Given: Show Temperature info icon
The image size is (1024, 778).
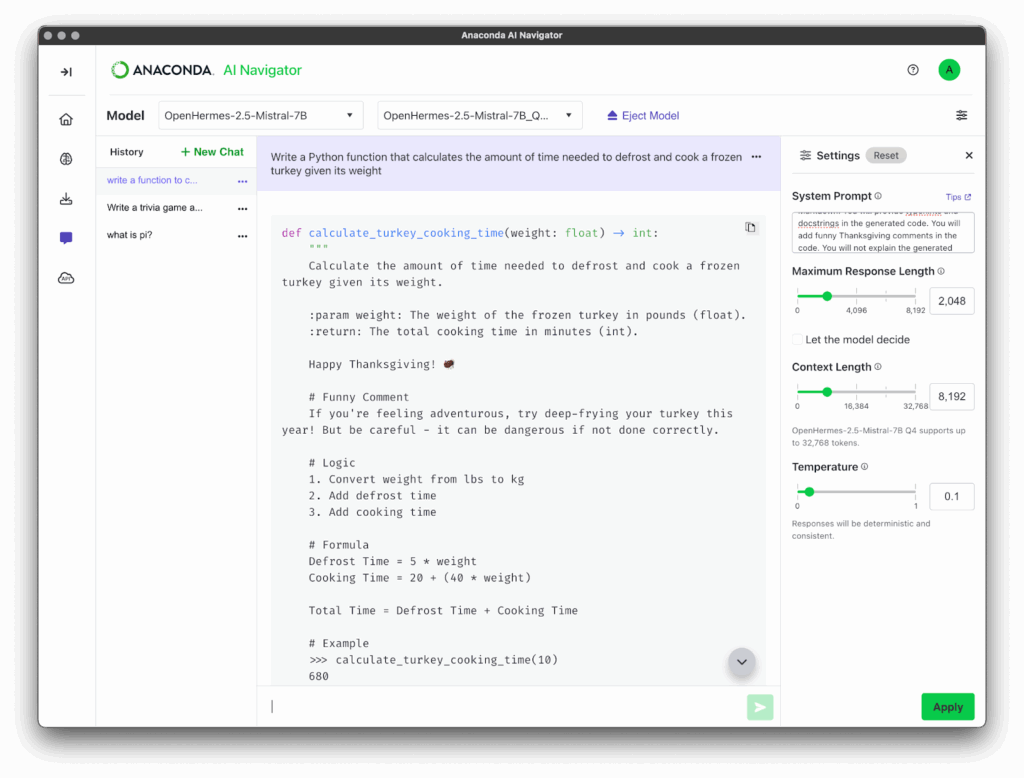Looking at the screenshot, I should pos(865,467).
